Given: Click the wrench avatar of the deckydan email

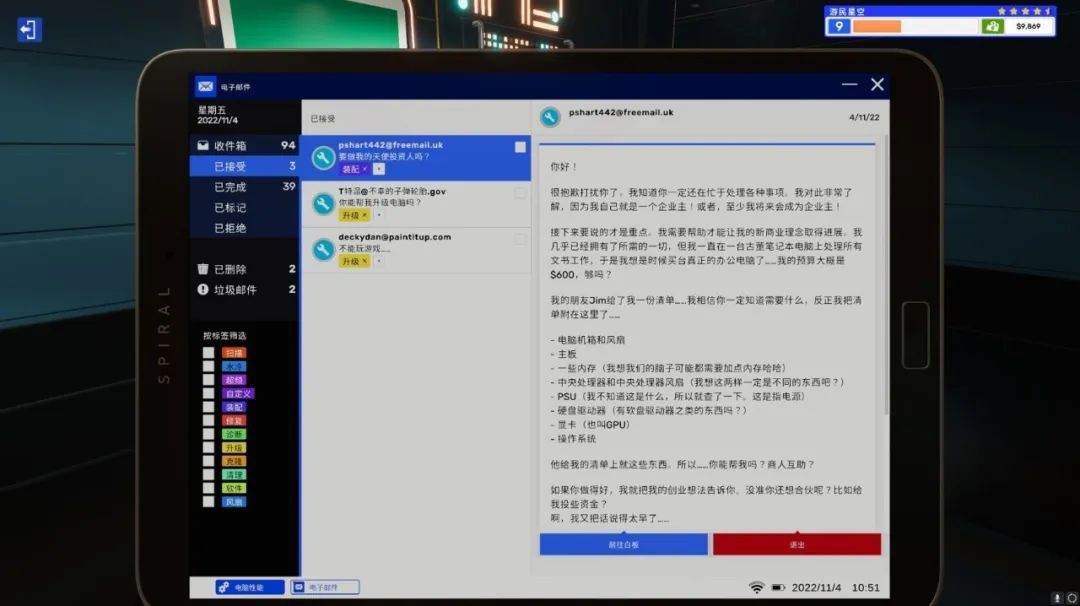Looking at the screenshot, I should coord(322,249).
